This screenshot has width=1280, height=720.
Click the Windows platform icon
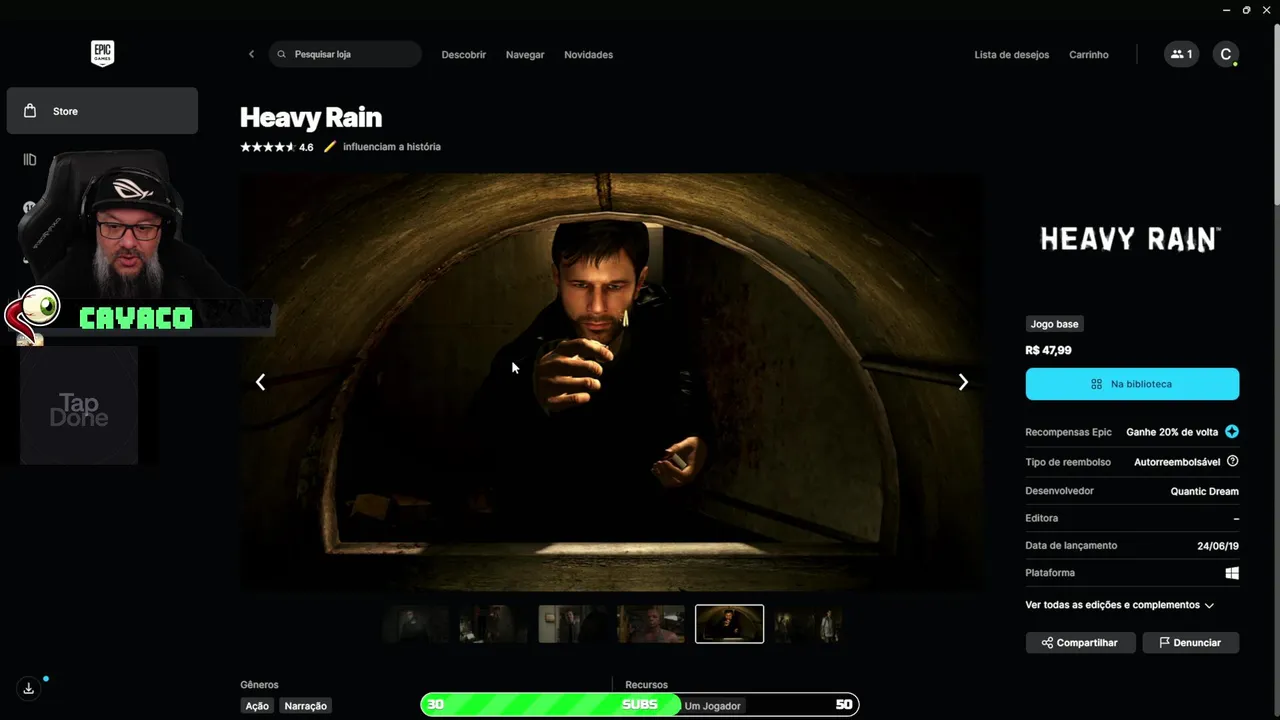[1232, 573]
